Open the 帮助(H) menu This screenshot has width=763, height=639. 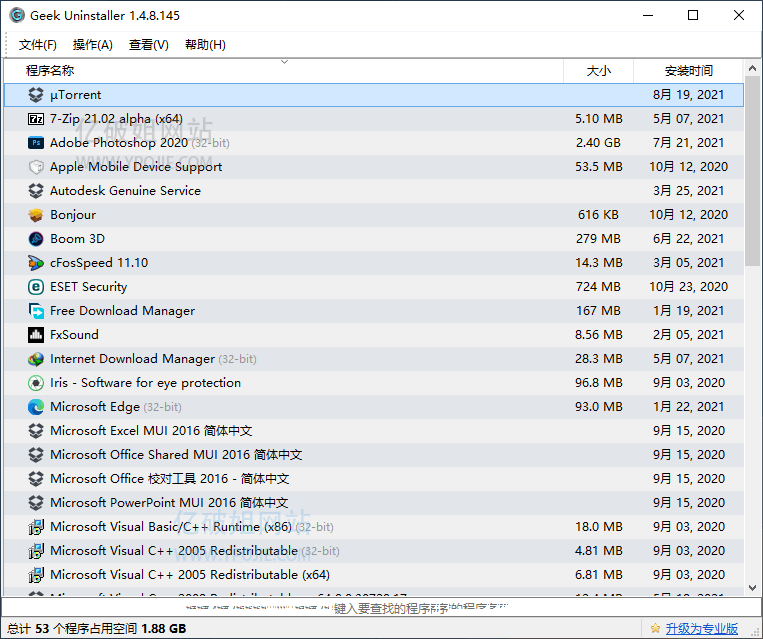[205, 45]
